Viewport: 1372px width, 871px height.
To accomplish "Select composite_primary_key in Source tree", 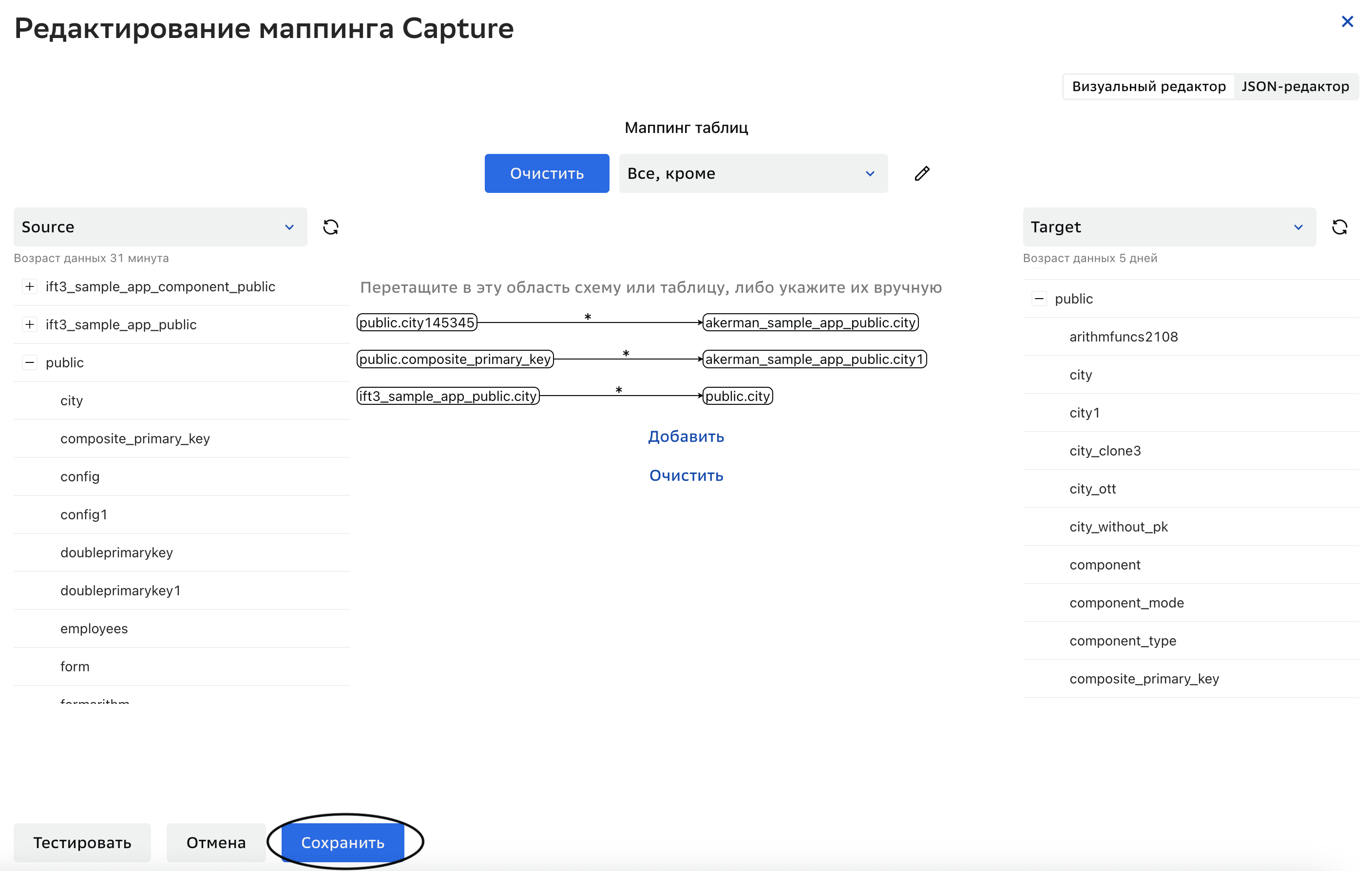I will 135,438.
